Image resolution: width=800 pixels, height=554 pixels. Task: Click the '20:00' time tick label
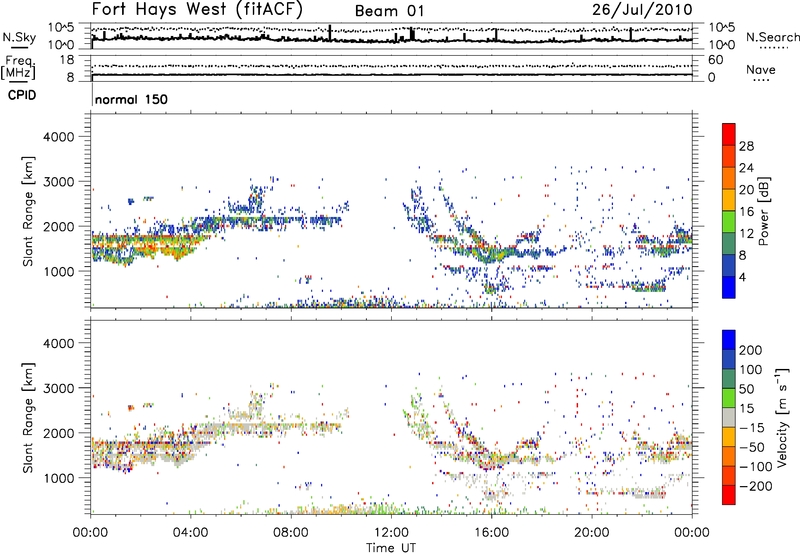point(591,533)
